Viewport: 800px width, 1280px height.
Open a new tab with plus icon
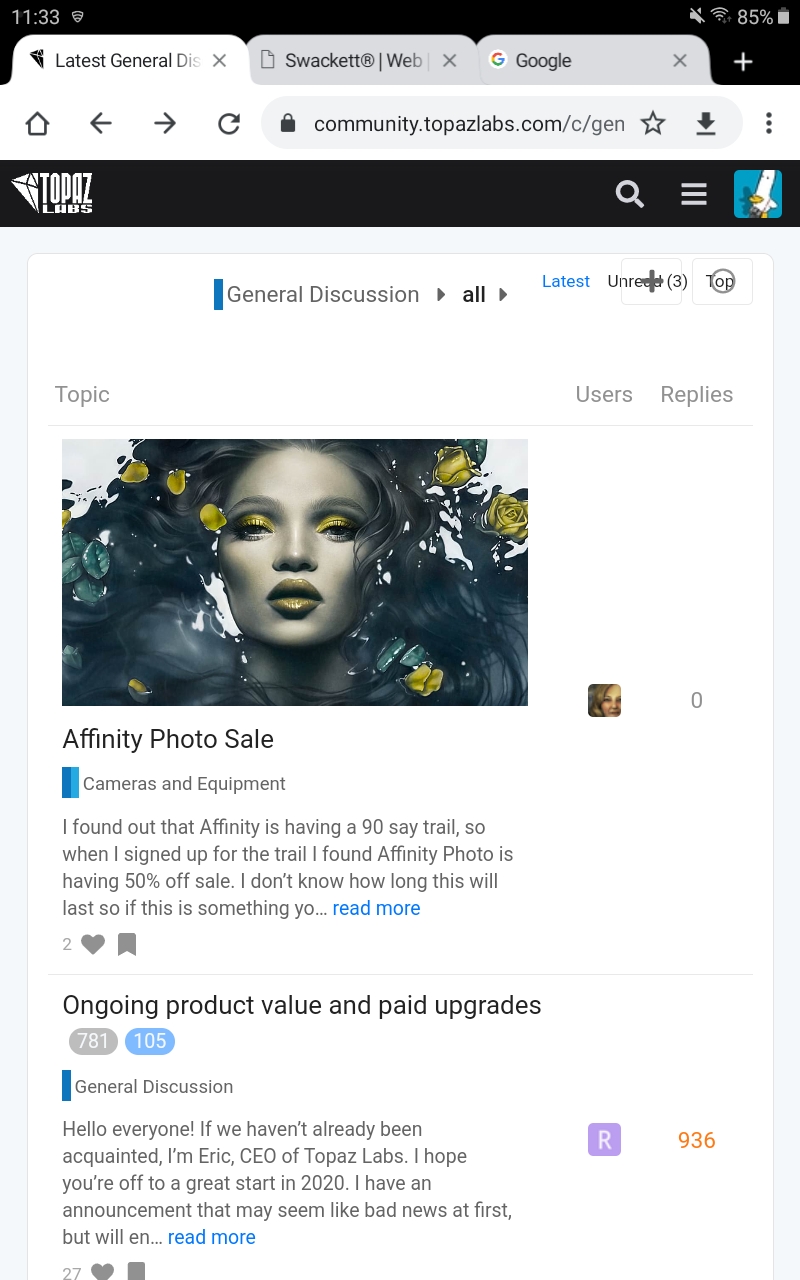point(742,62)
